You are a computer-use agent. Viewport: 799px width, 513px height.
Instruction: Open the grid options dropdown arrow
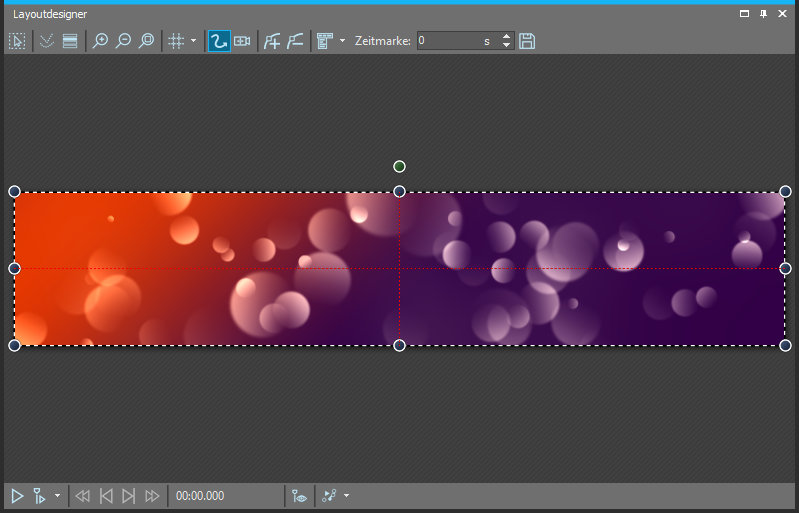[193, 41]
